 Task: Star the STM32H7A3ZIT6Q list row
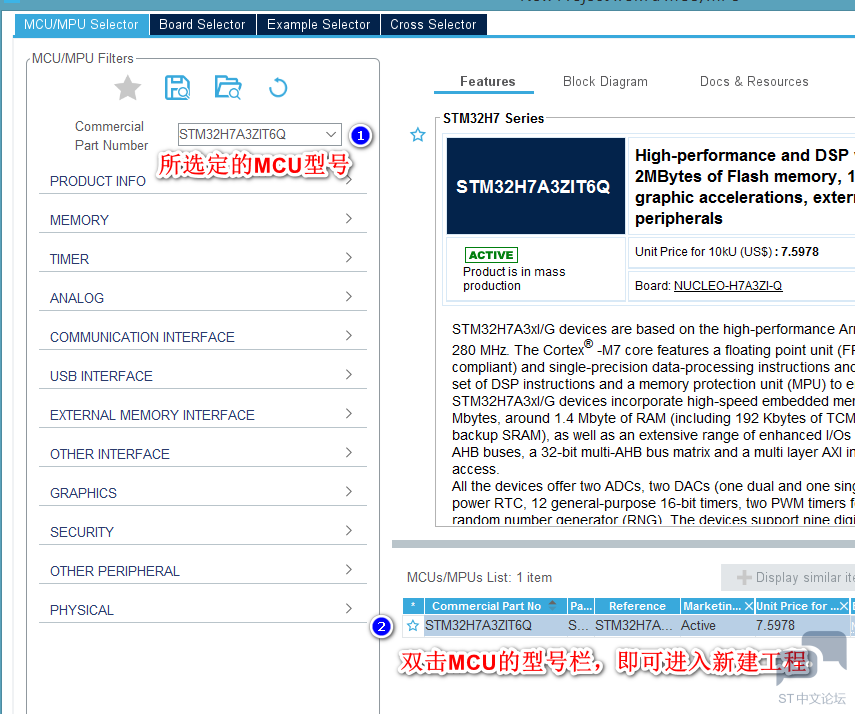click(x=413, y=625)
